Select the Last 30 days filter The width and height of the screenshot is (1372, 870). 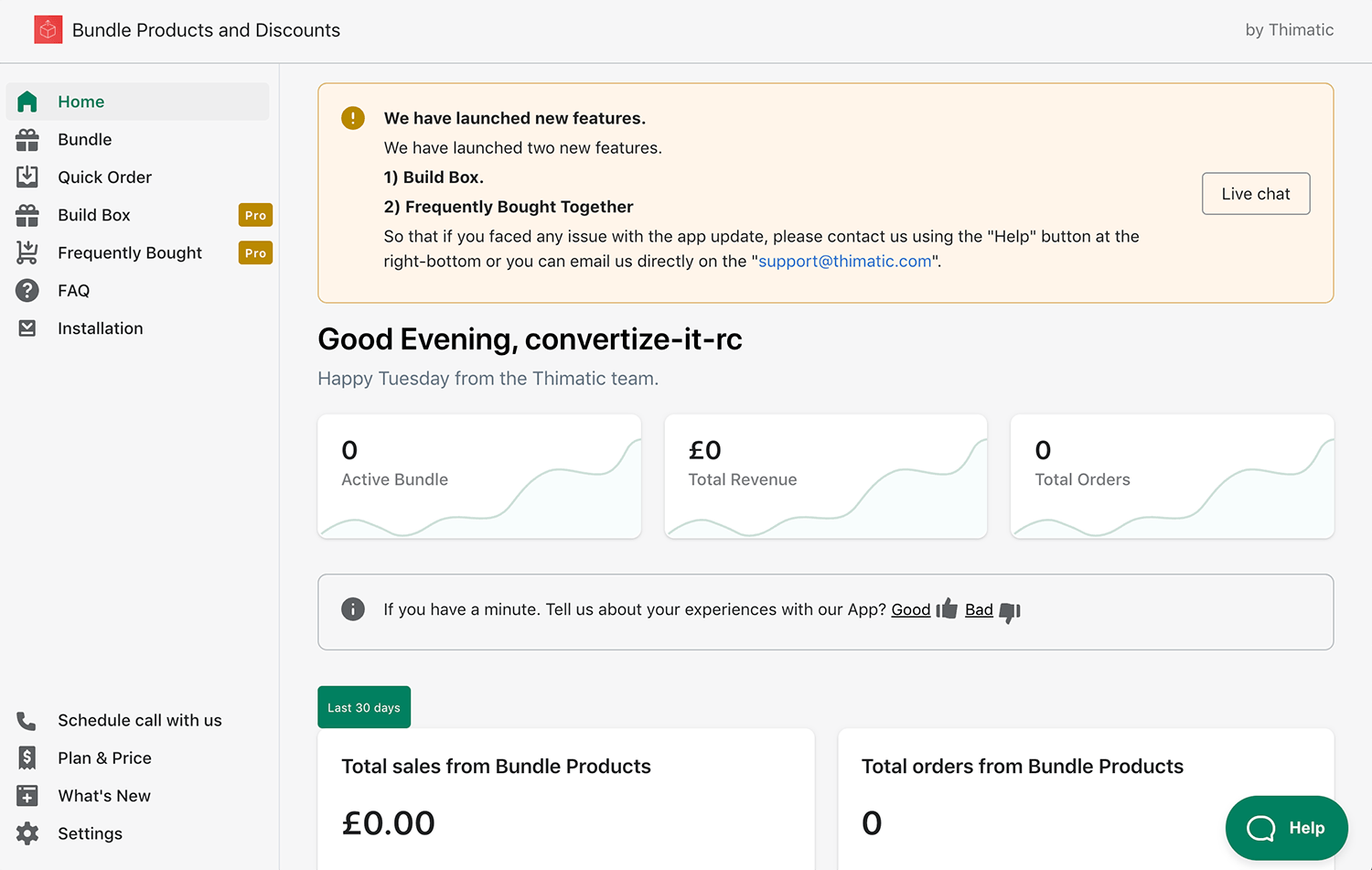point(364,707)
